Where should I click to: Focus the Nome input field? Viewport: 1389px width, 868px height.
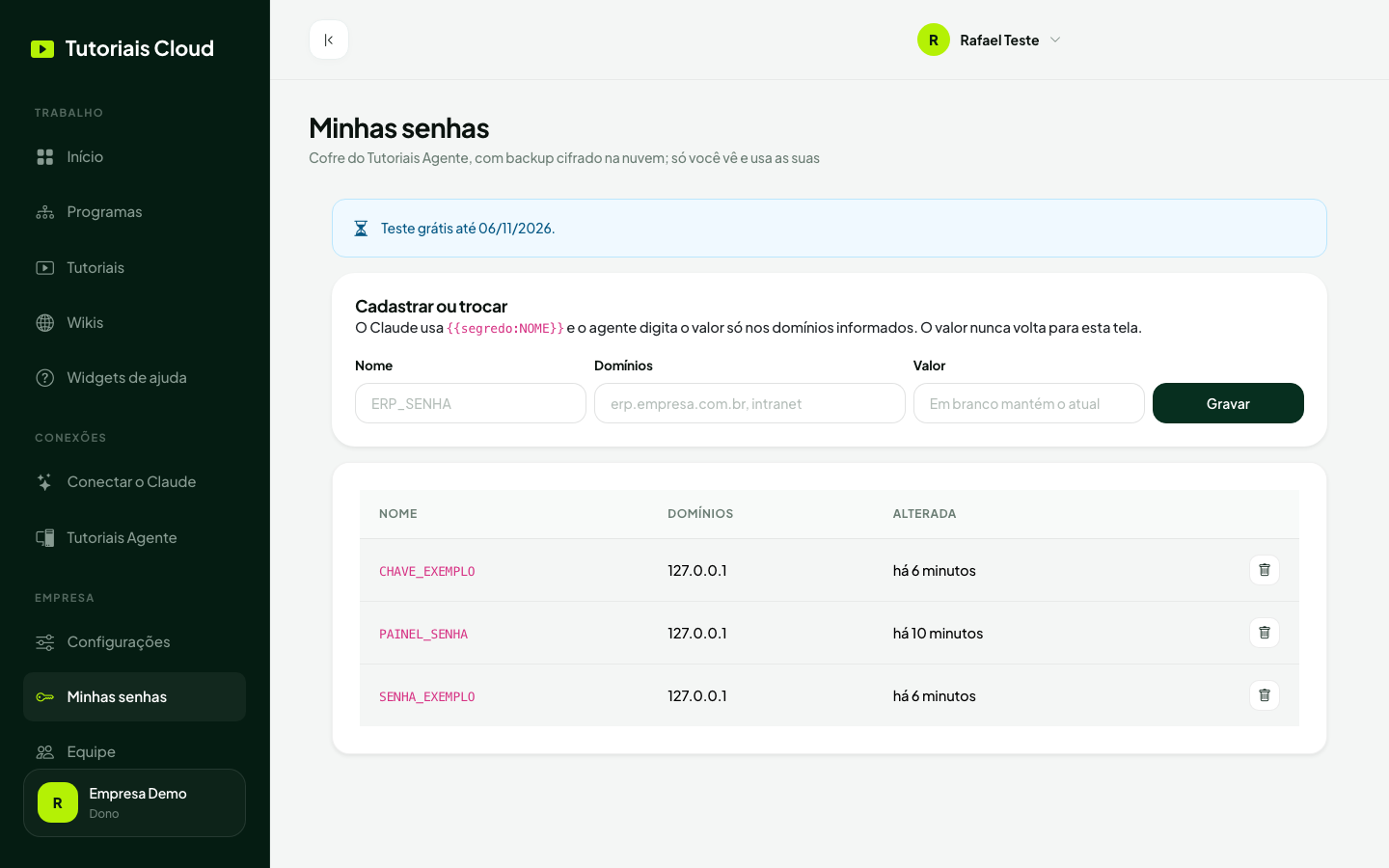pos(471,403)
